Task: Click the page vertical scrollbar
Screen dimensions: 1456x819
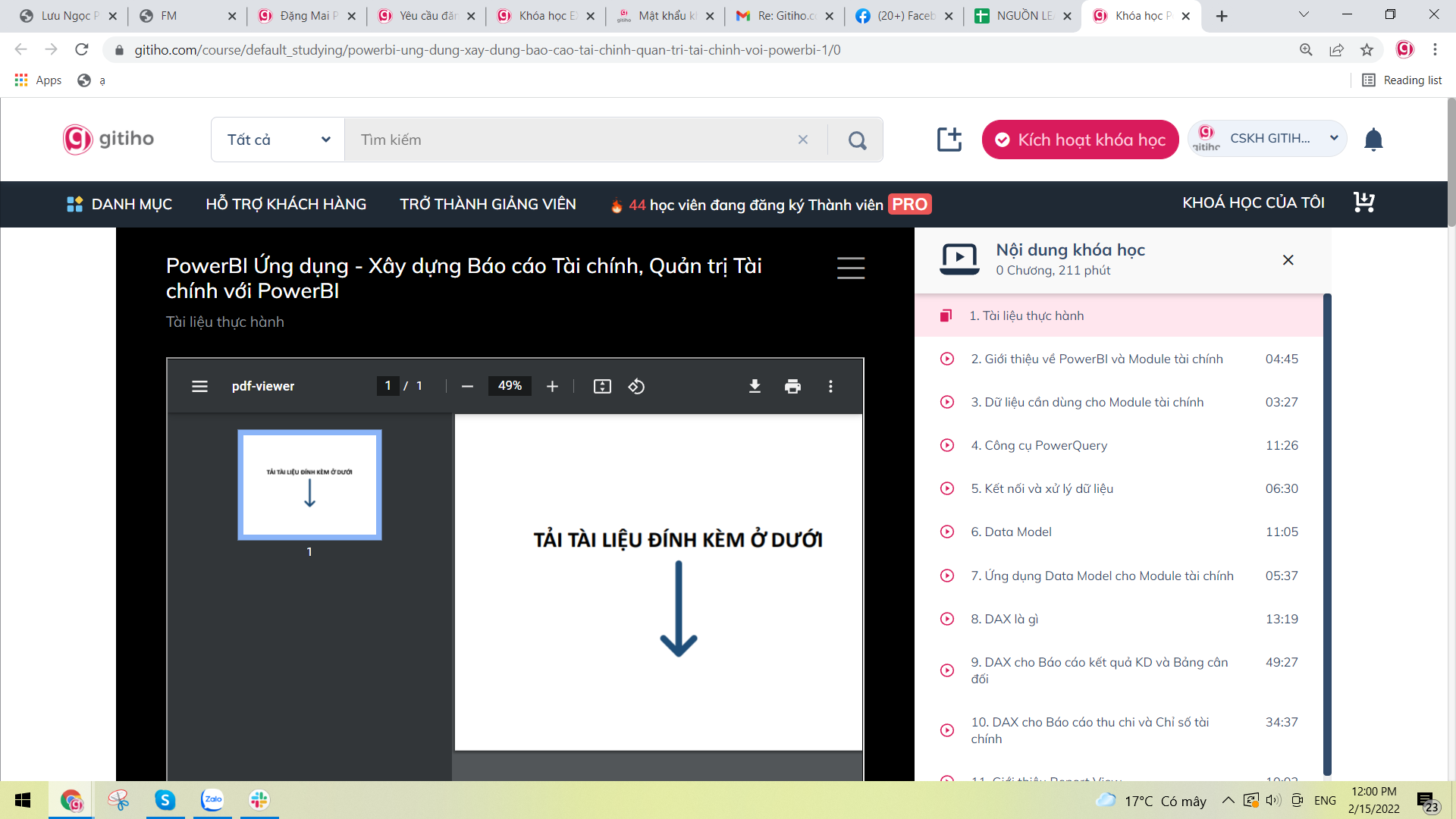Action: (1451, 162)
